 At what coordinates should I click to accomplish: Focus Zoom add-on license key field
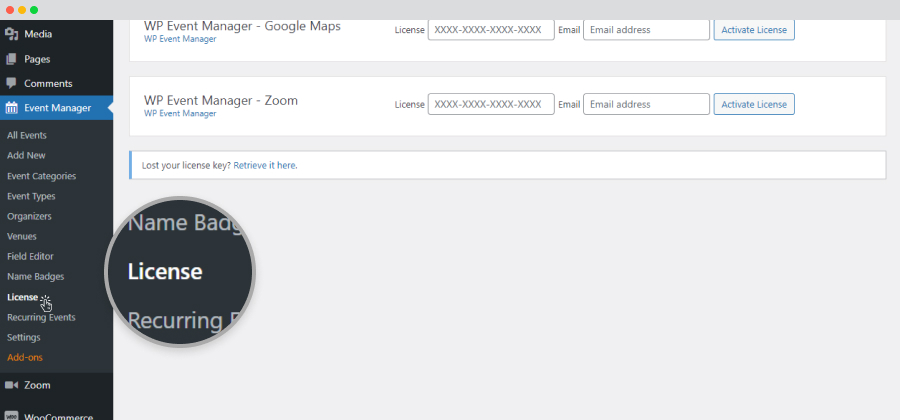[x=491, y=104]
